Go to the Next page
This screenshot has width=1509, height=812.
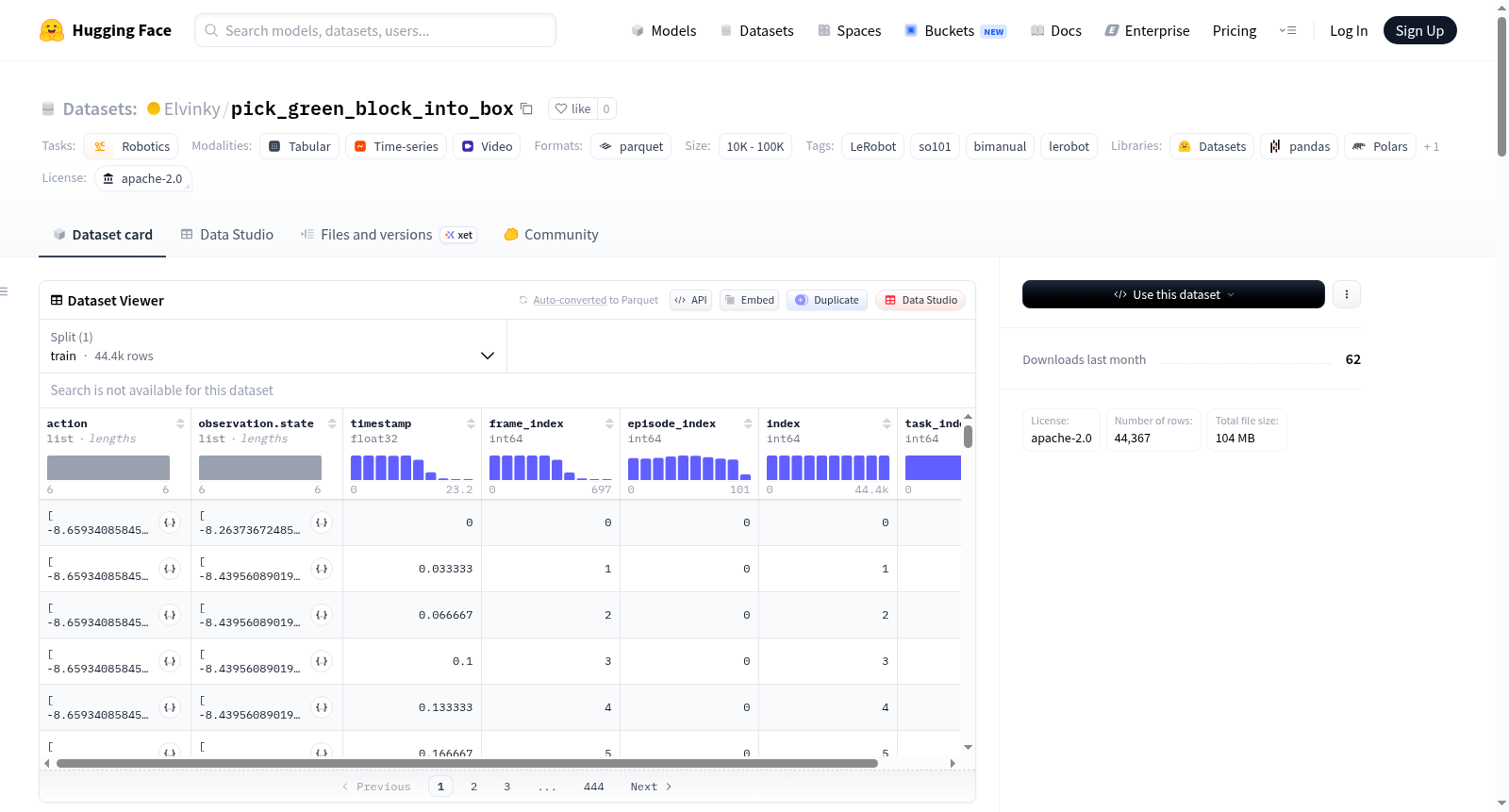tap(651, 787)
